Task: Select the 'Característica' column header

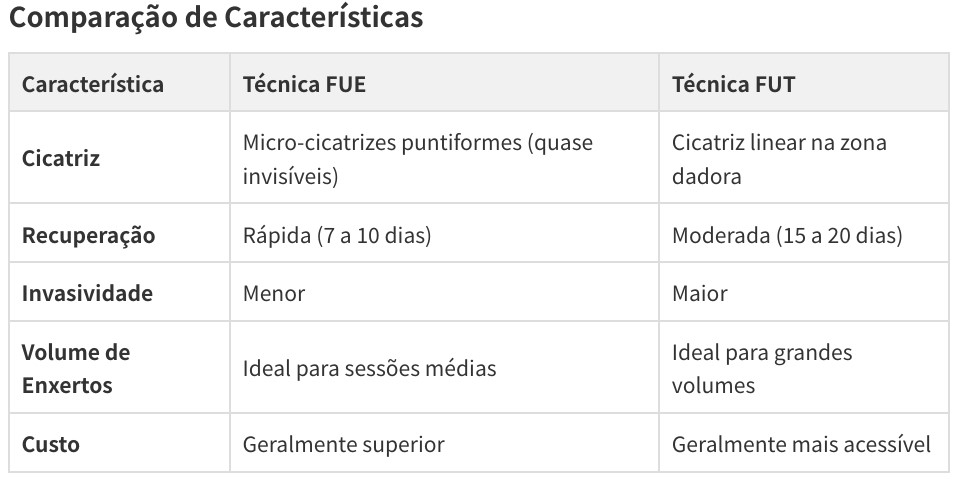Action: pos(92,84)
